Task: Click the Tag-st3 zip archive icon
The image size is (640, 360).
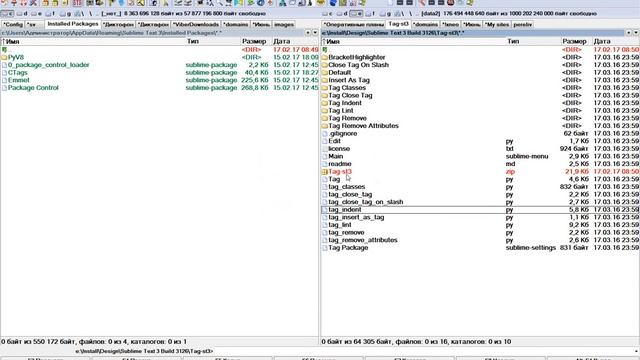Action: pos(325,172)
